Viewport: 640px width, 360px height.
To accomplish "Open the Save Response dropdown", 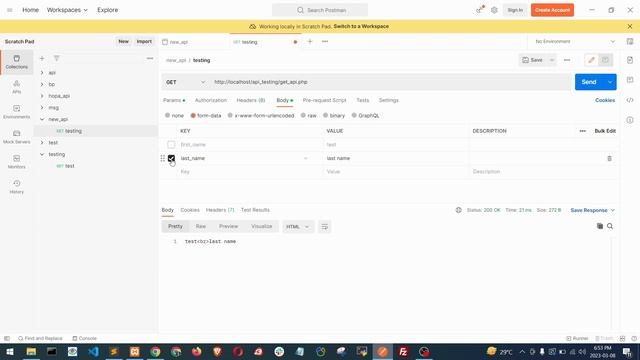I will point(592,210).
